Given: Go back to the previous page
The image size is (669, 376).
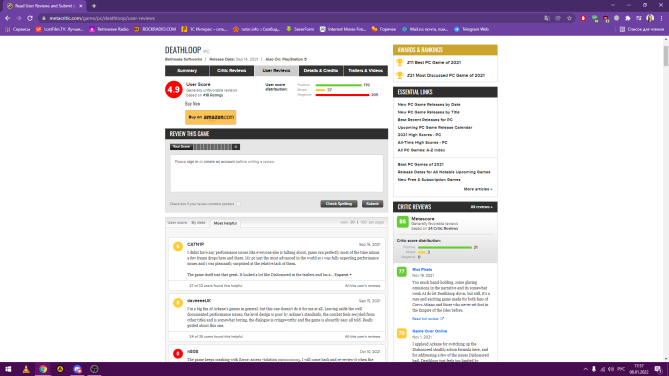Looking at the screenshot, I should (8, 18).
